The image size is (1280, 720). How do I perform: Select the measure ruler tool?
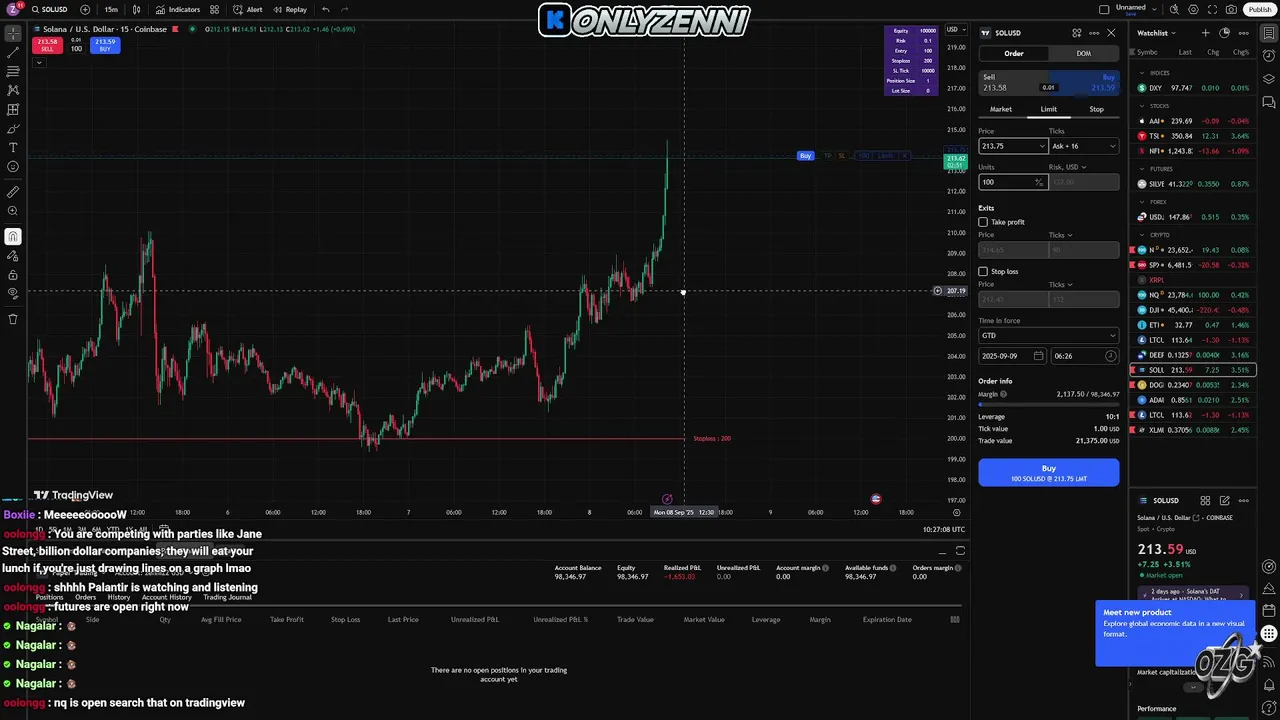click(13, 192)
